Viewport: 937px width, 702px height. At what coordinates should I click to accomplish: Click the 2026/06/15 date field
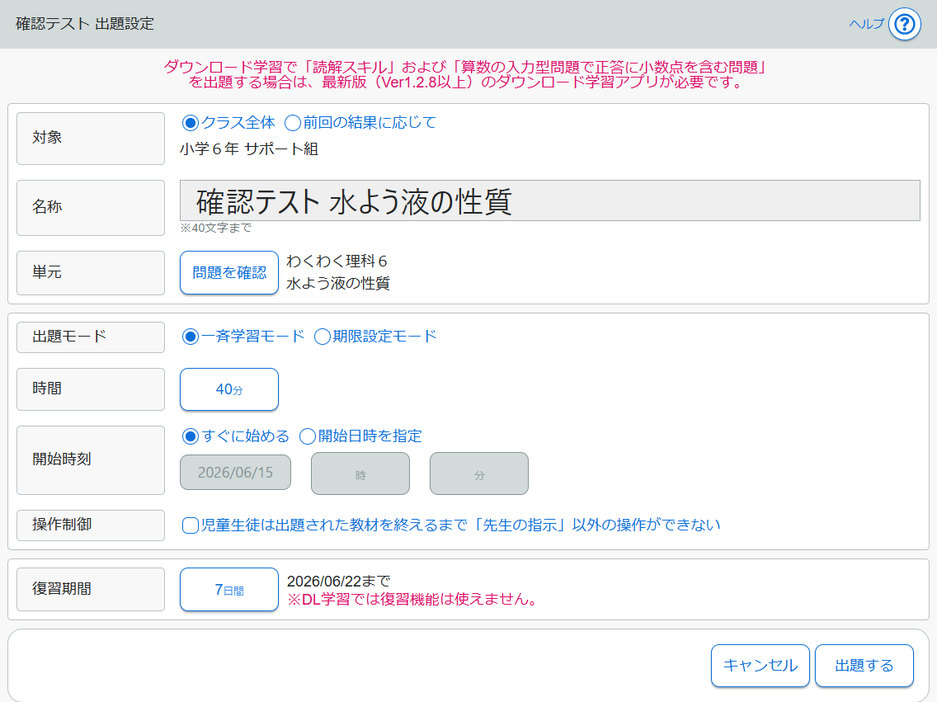[x=235, y=473]
